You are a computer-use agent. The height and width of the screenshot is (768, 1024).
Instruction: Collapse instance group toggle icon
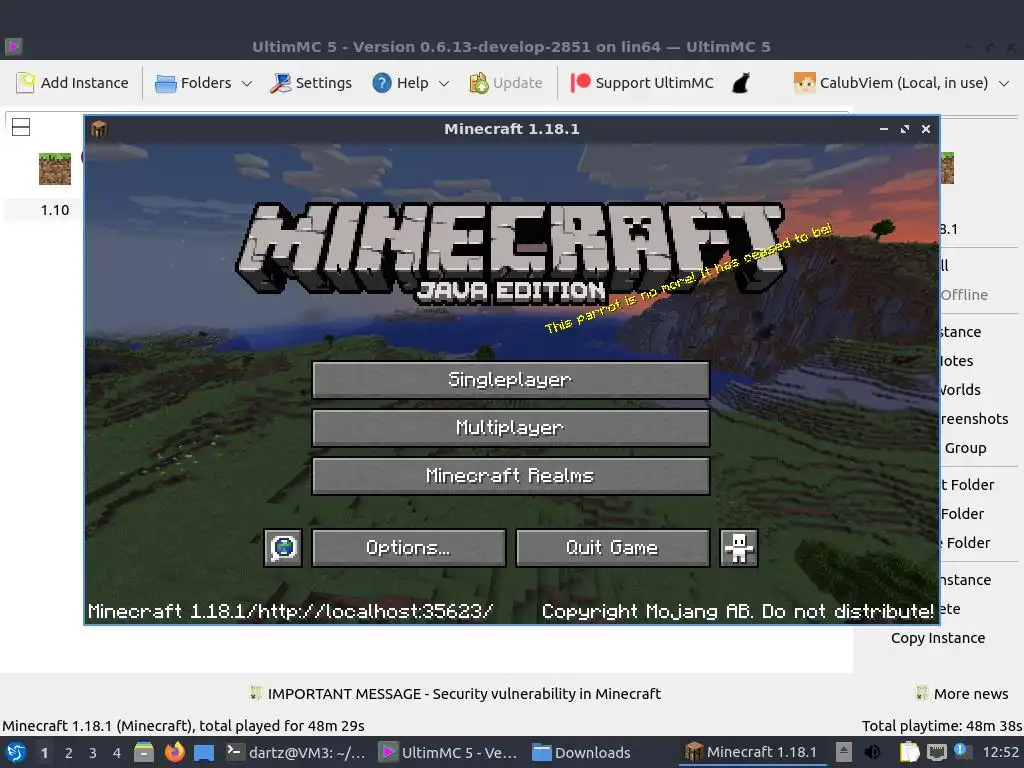[21, 127]
